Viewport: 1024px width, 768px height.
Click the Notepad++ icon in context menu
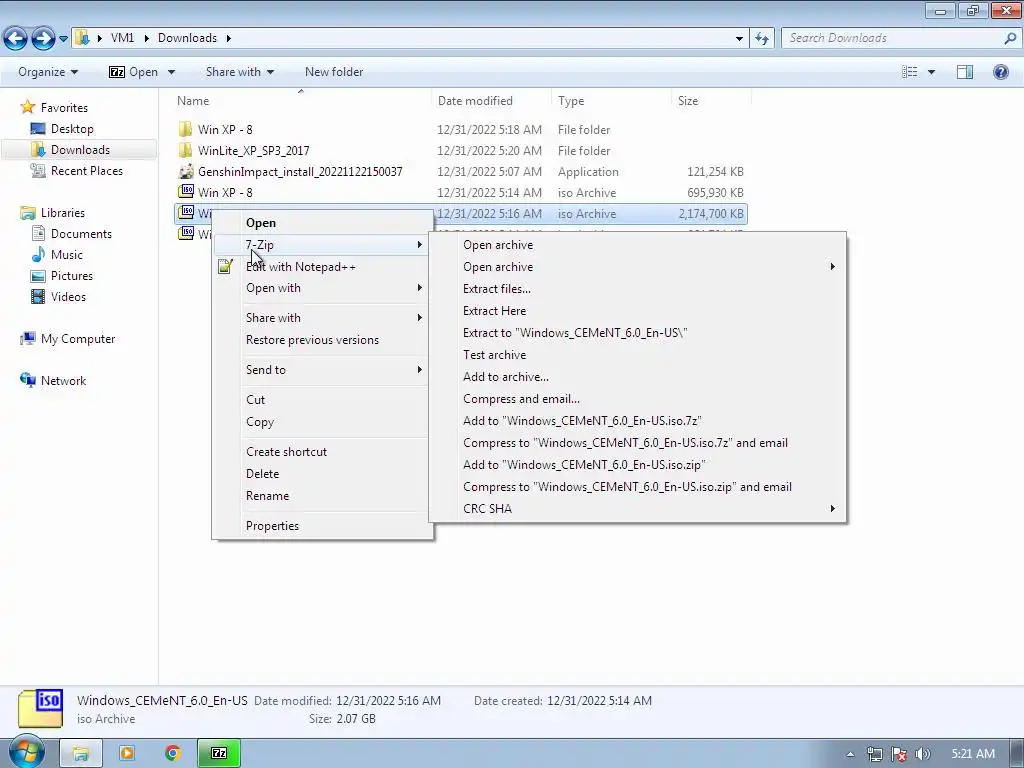click(225, 266)
